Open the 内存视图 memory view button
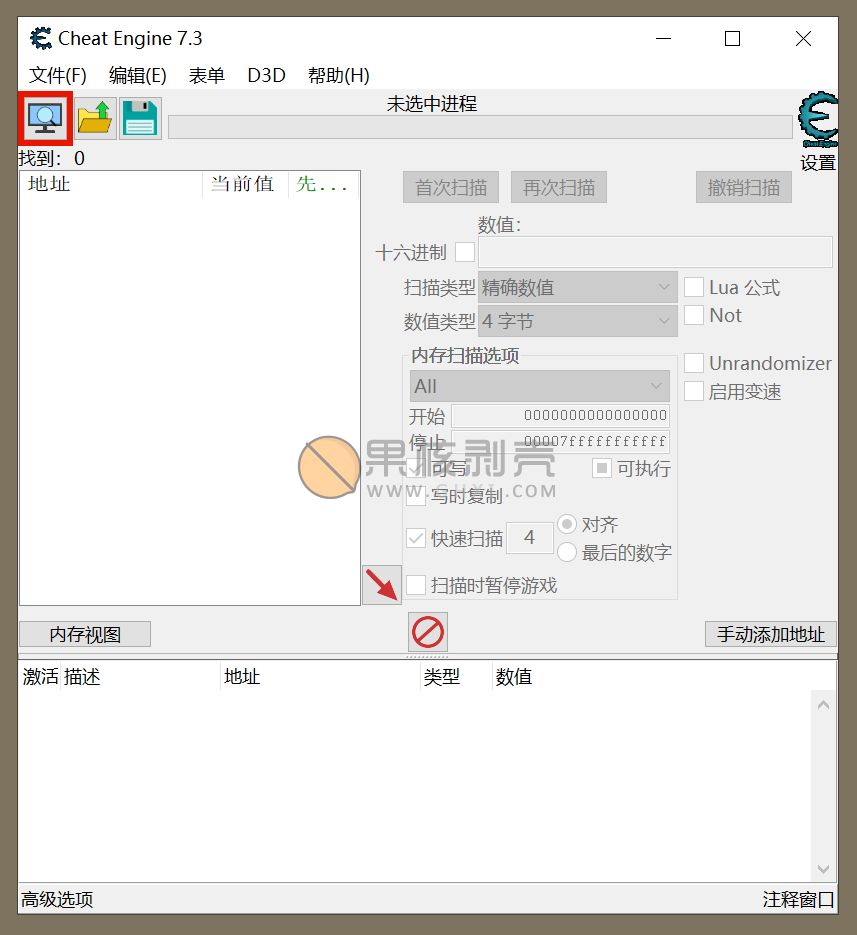This screenshot has width=857, height=935. point(85,634)
